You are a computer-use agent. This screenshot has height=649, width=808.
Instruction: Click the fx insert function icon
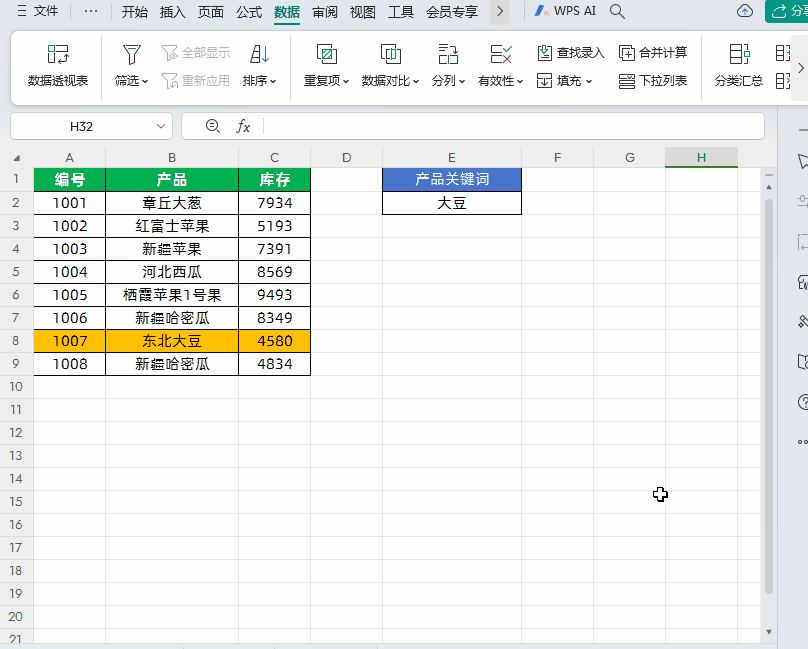click(243, 126)
